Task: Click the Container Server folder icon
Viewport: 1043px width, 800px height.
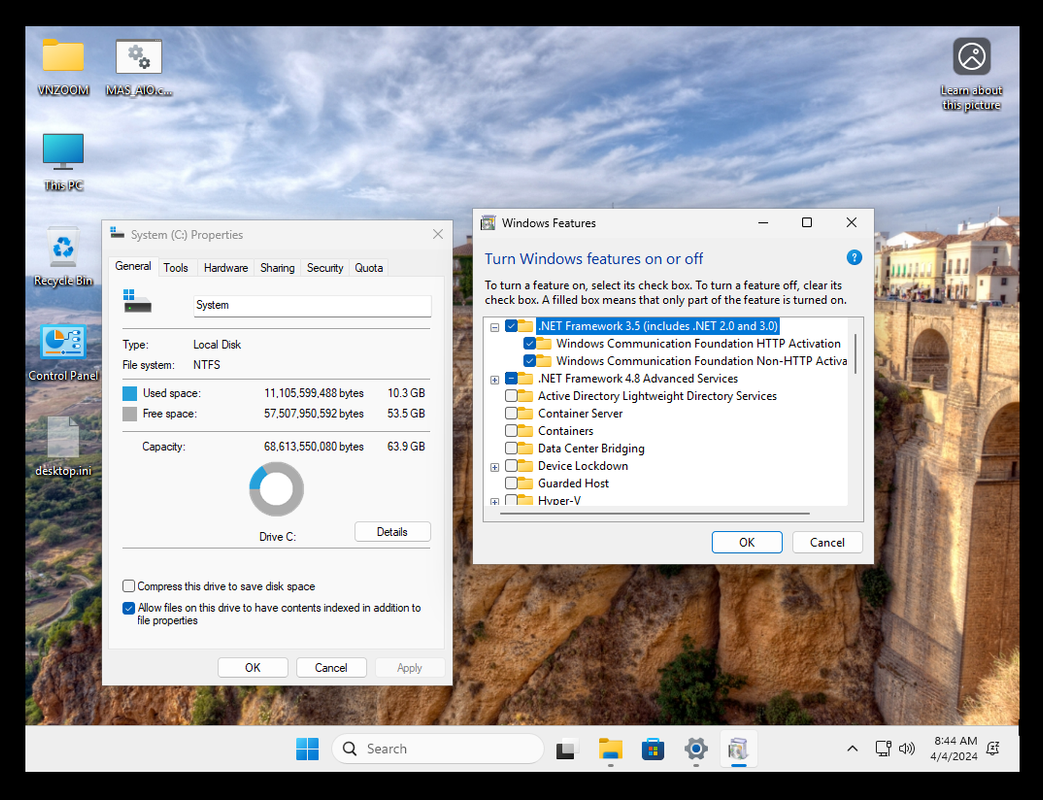Action: [525, 413]
